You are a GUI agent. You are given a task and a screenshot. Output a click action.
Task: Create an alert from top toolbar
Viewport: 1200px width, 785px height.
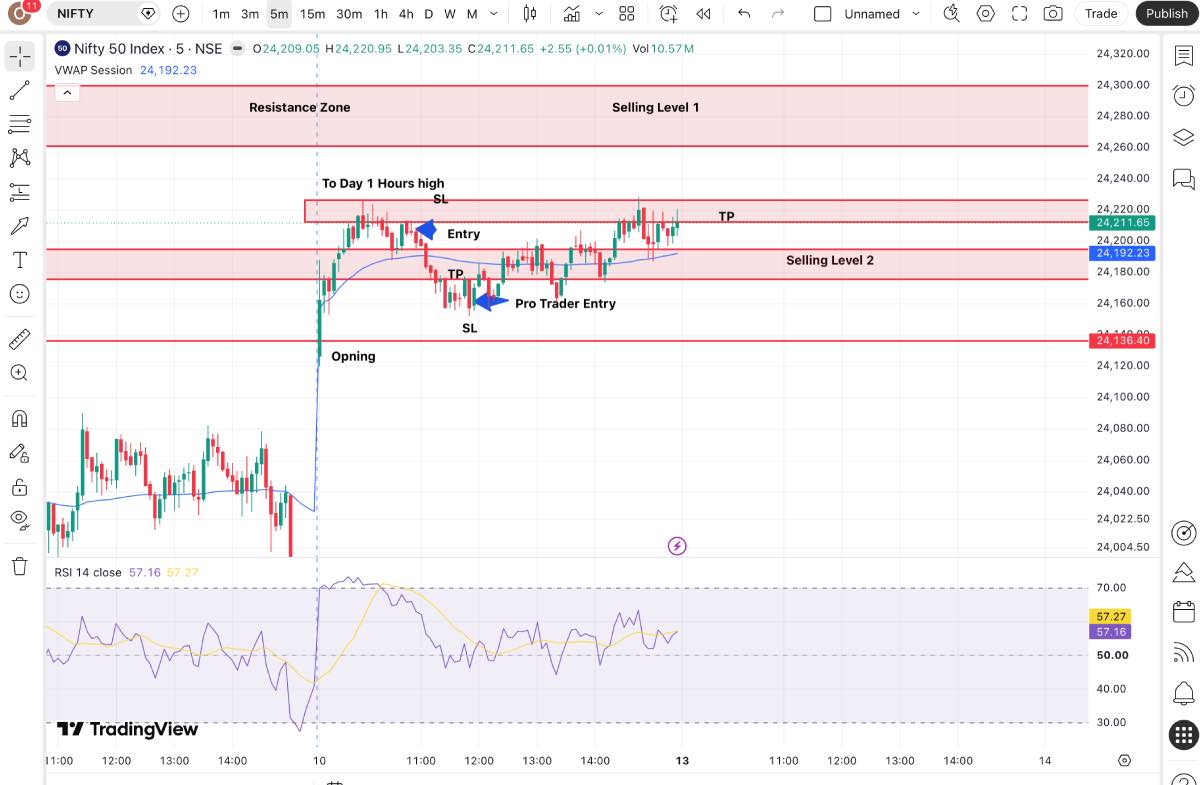pyautogui.click(x=668, y=14)
